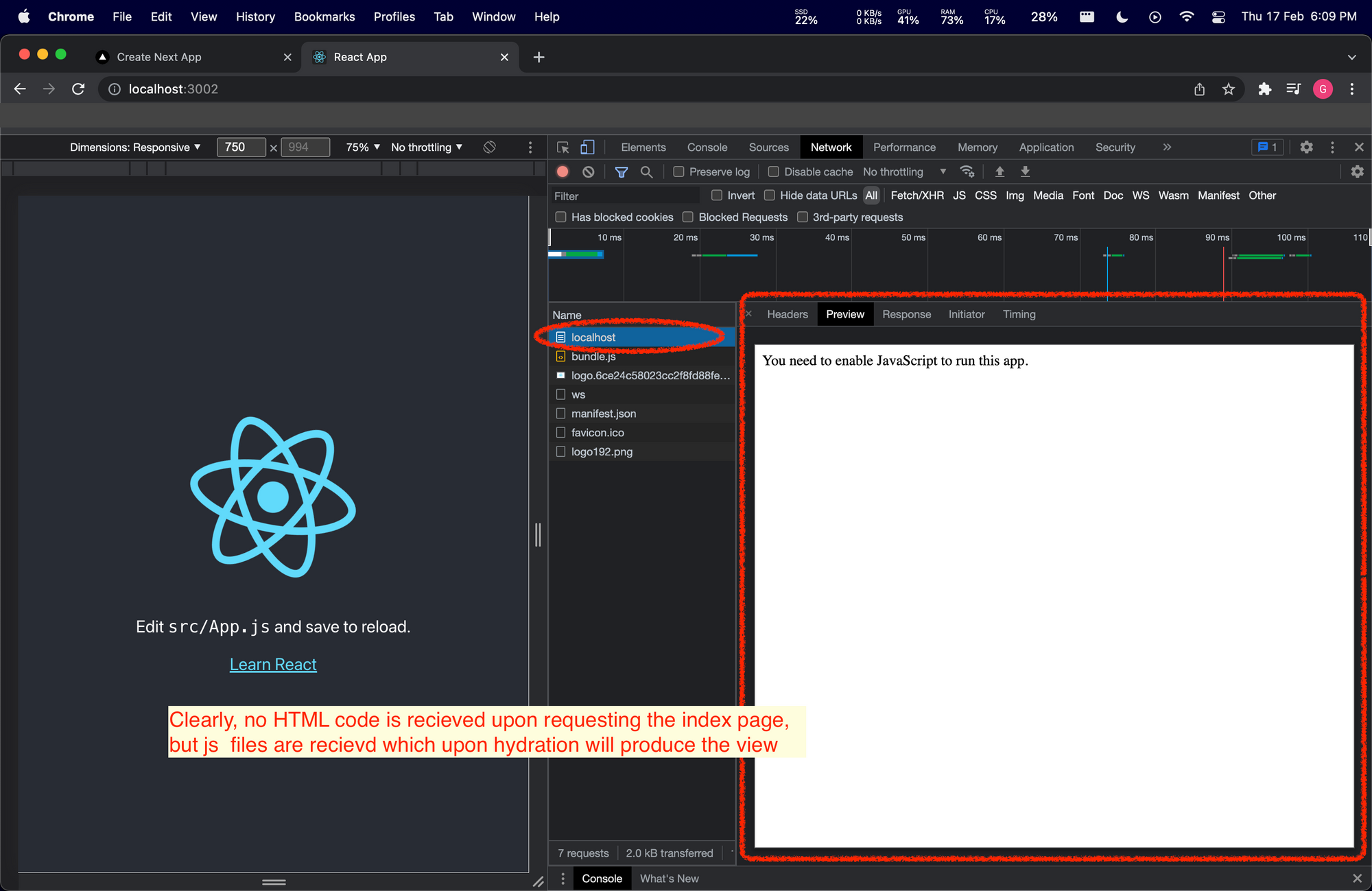
Task: Select the bundle.js request
Action: click(x=642, y=357)
